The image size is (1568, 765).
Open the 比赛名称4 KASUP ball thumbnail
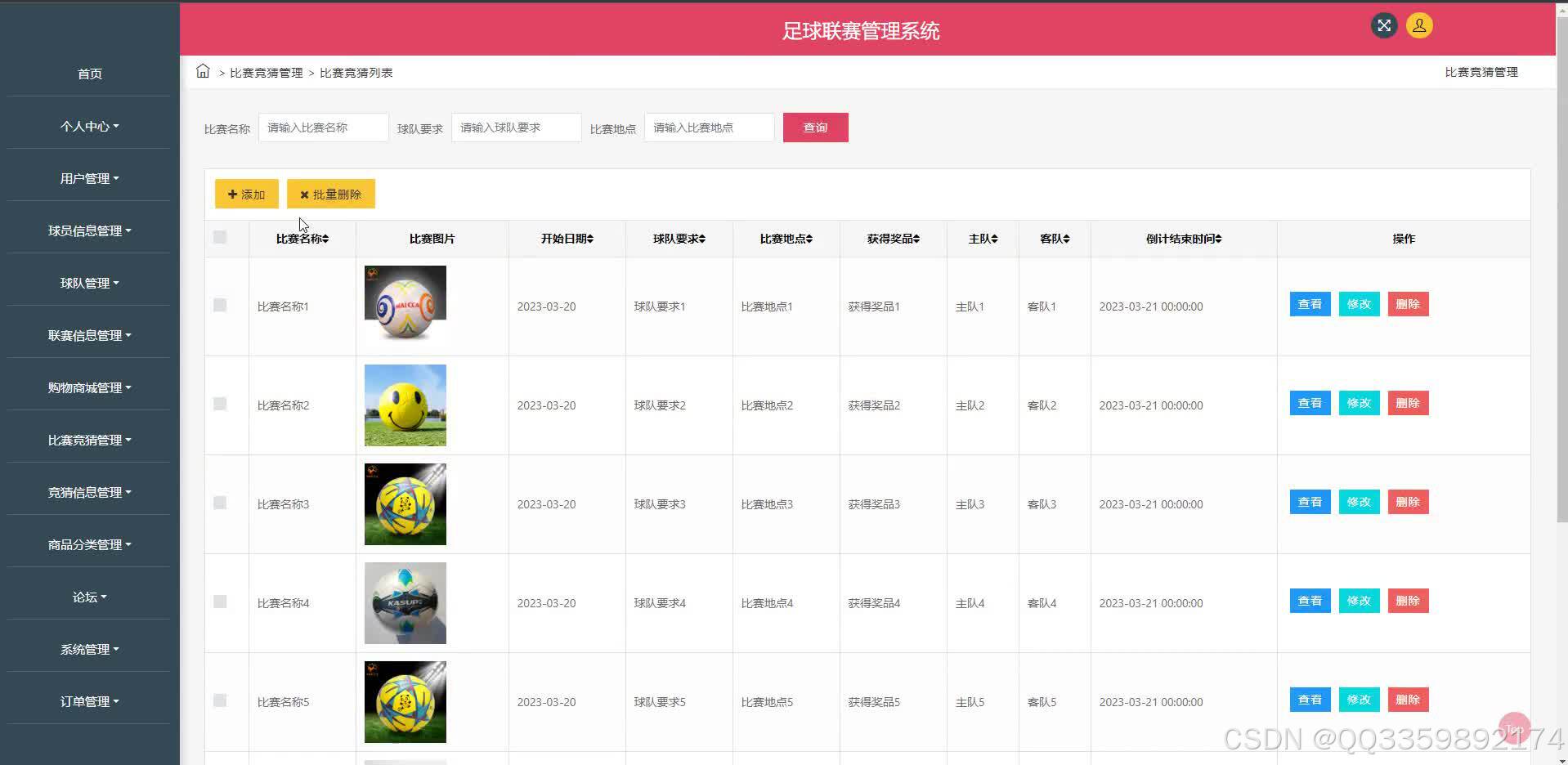click(x=405, y=603)
